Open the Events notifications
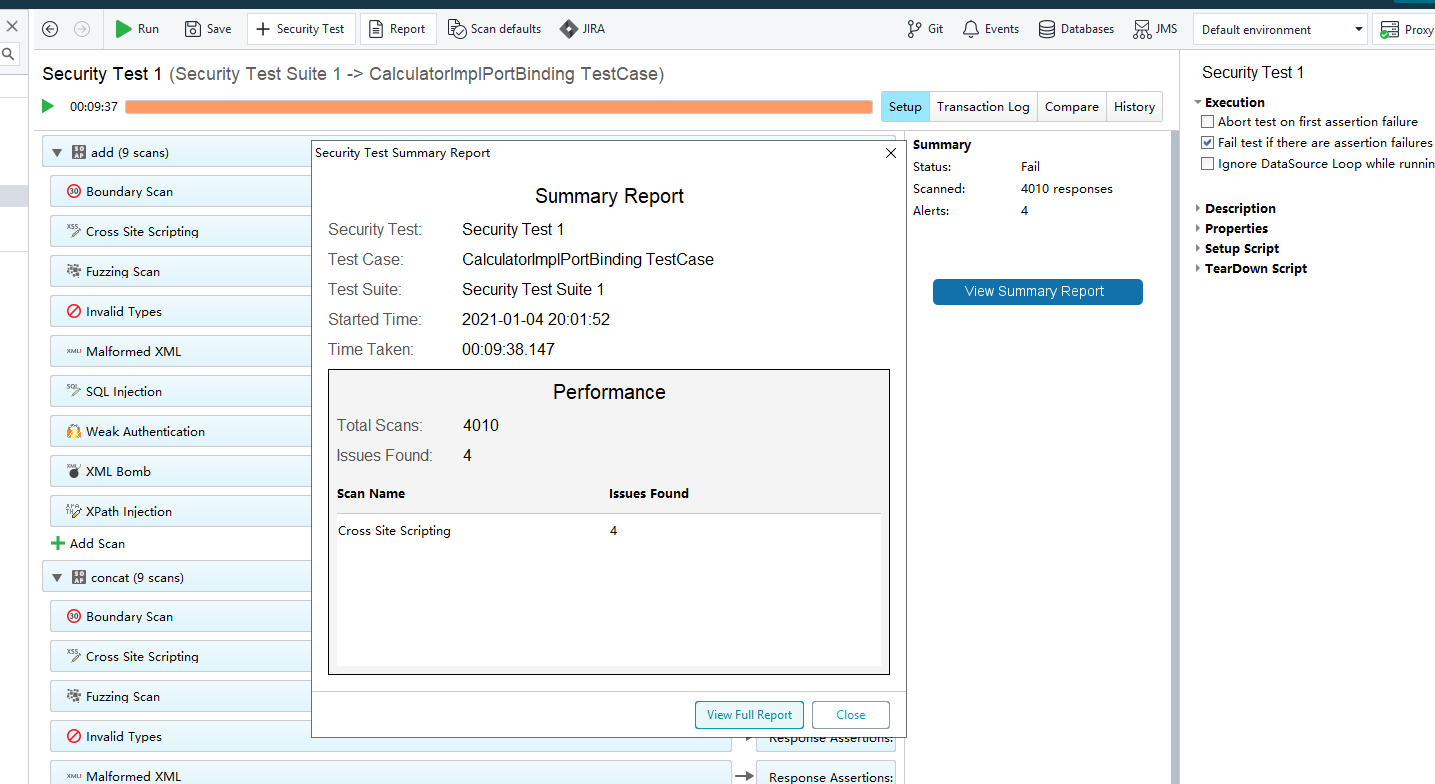Screen dimensions: 1435x784 point(990,29)
